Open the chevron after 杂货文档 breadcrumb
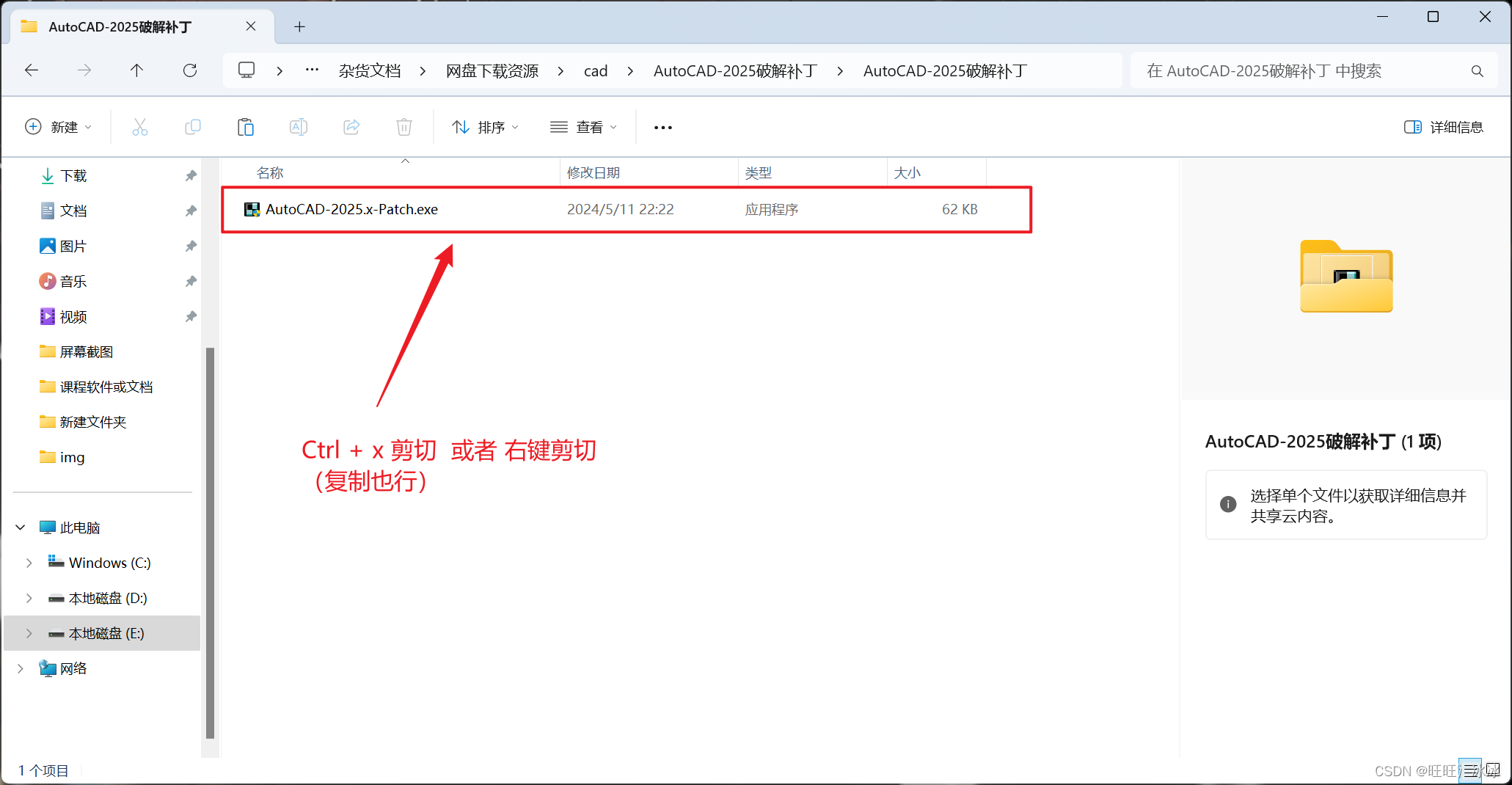1512x785 pixels. (x=423, y=71)
